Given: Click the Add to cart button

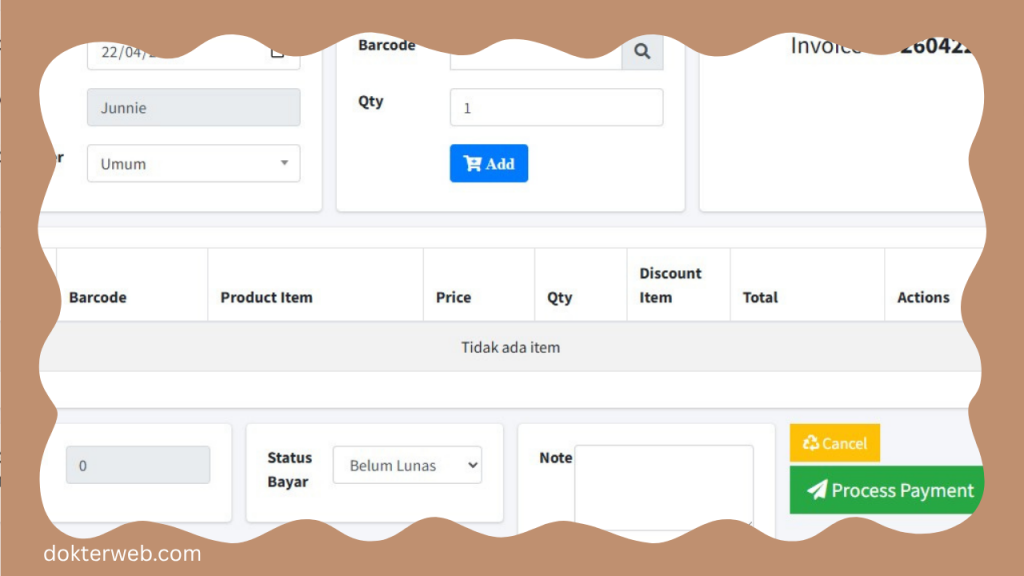Looking at the screenshot, I should (x=488, y=164).
